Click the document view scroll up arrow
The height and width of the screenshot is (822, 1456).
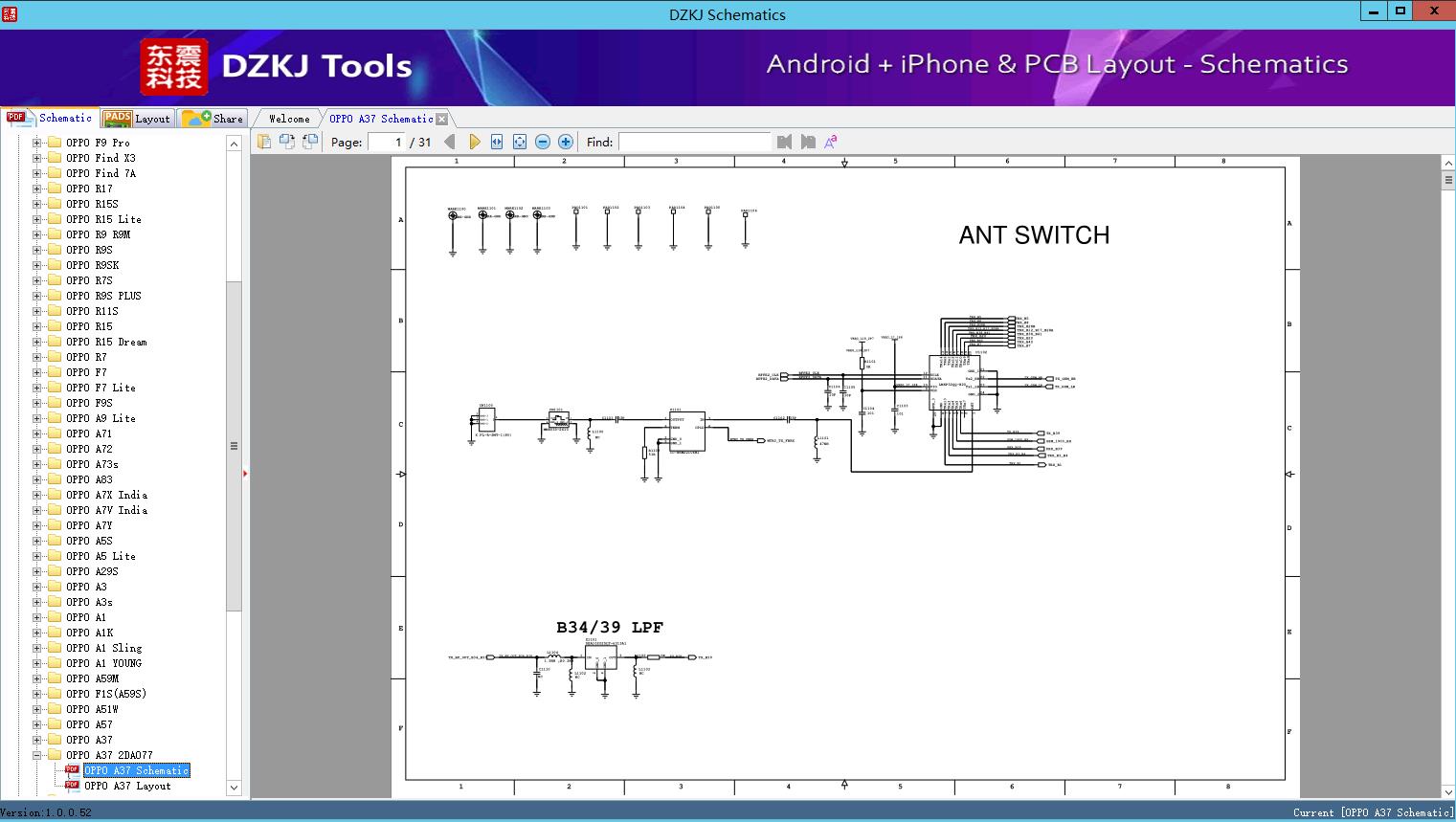[x=1447, y=165]
